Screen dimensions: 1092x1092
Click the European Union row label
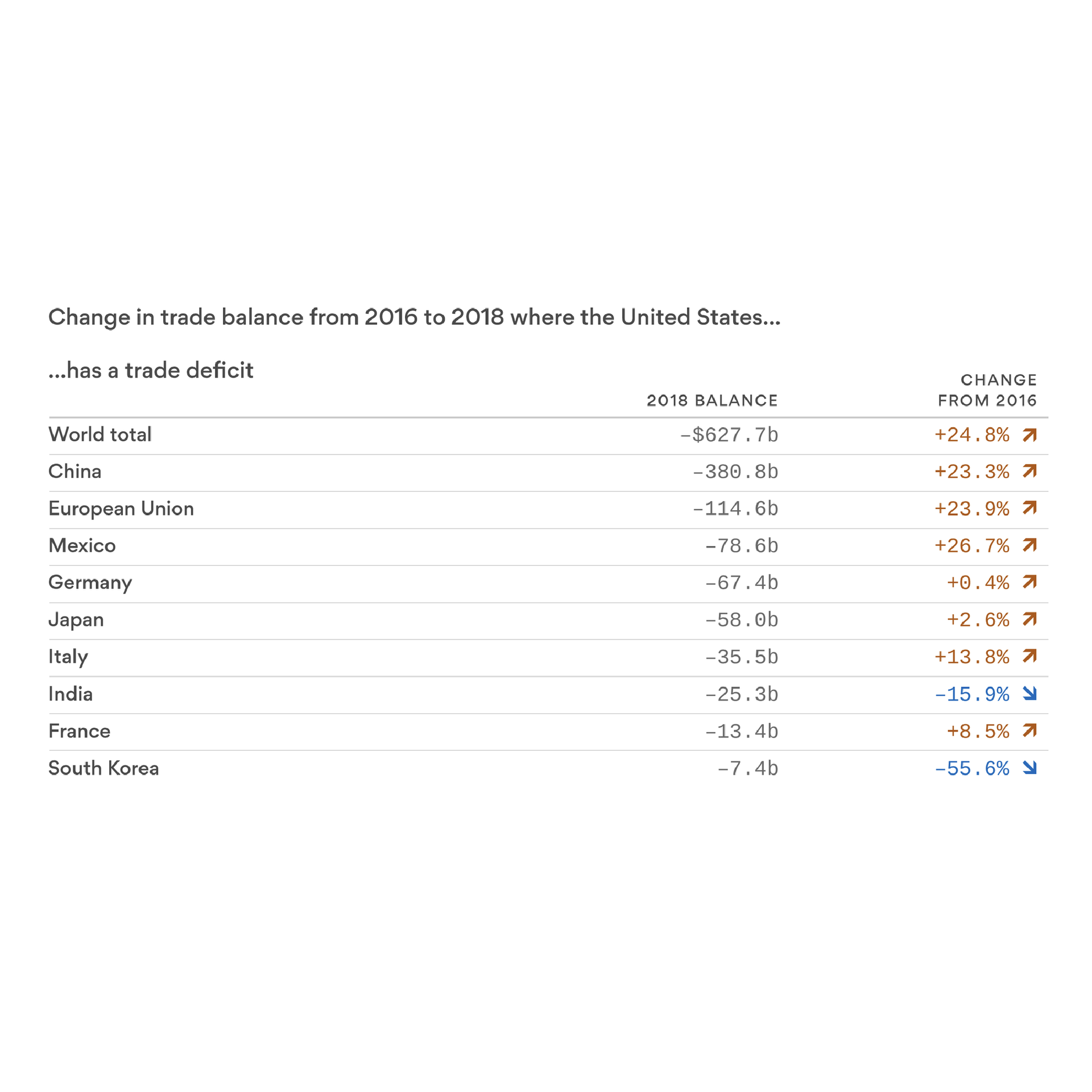[x=121, y=508]
